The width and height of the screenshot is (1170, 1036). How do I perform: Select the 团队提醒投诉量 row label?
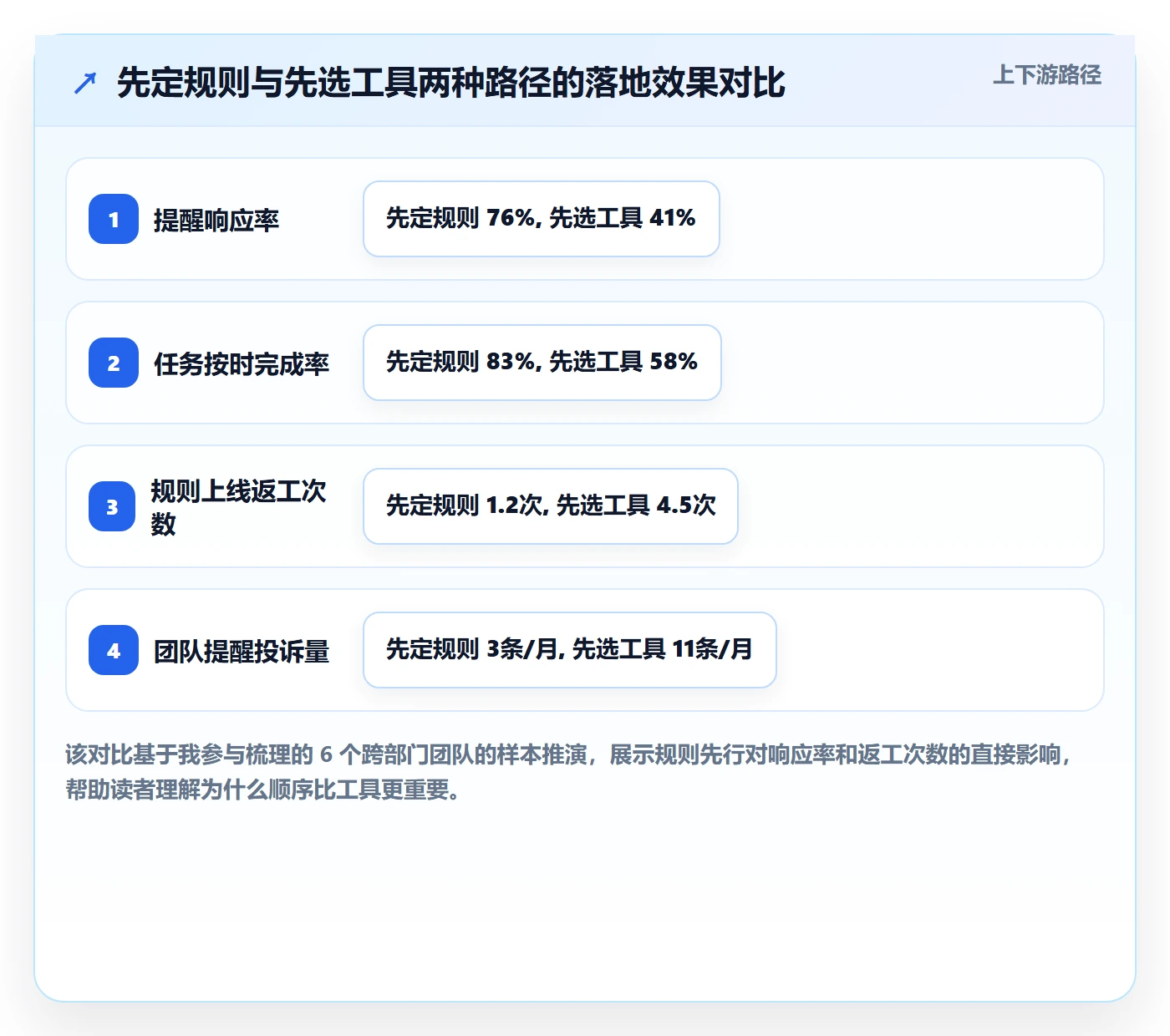pos(242,651)
